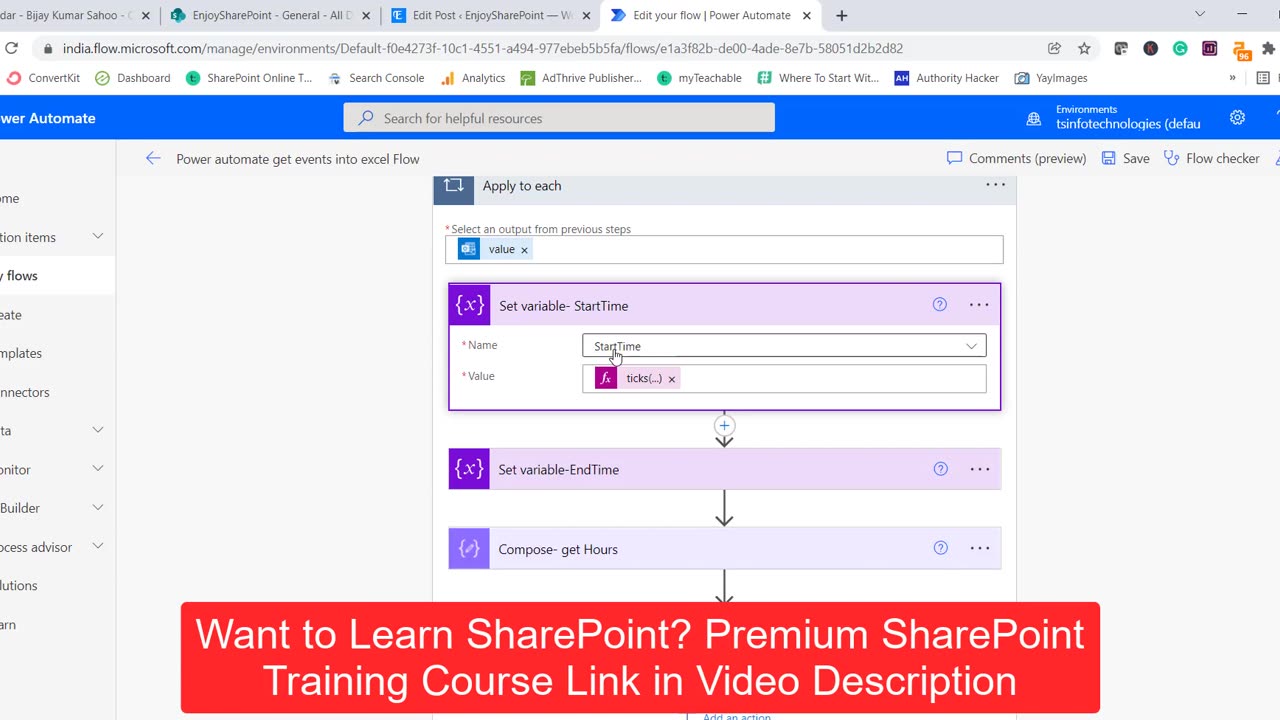Remove the ticks(...) expression token
This screenshot has width=1280, height=720.
coord(672,379)
